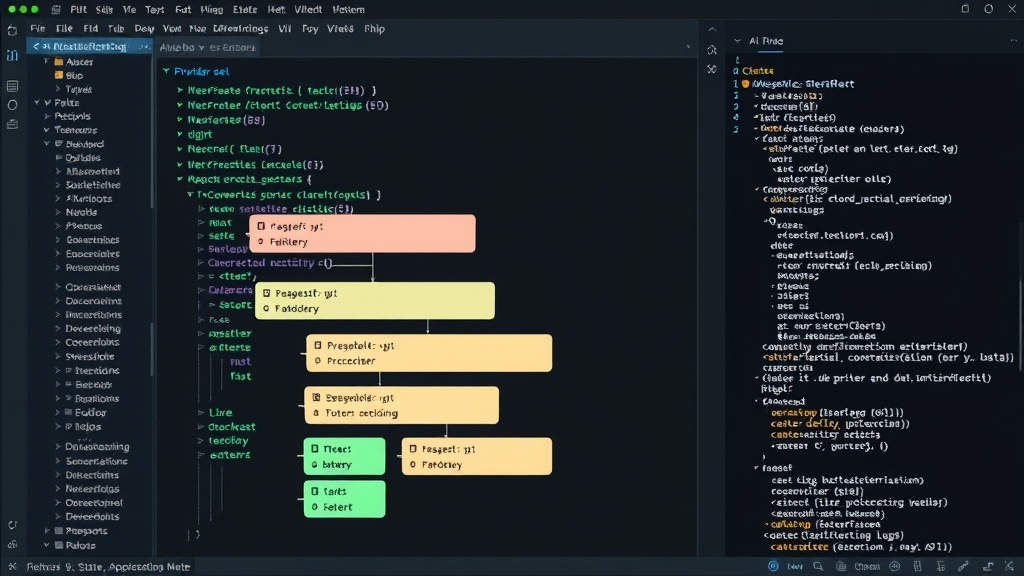The width and height of the screenshot is (1024, 576).
Task: Switch to the 'er Enbors' editor tab
Action: (x=232, y=48)
